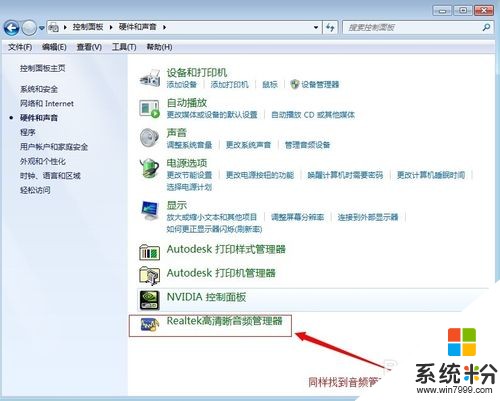Expand the address bar history dropdown
The height and width of the screenshot is (401, 500).
click(315, 27)
